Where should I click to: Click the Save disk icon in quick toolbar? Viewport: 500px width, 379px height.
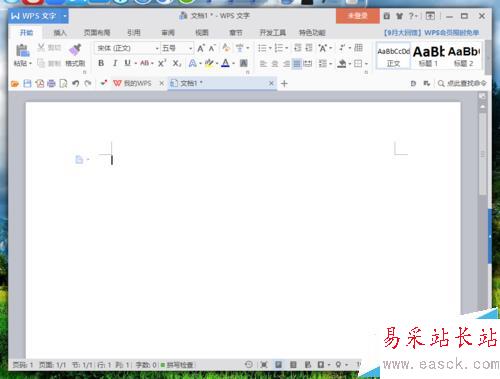(27, 83)
